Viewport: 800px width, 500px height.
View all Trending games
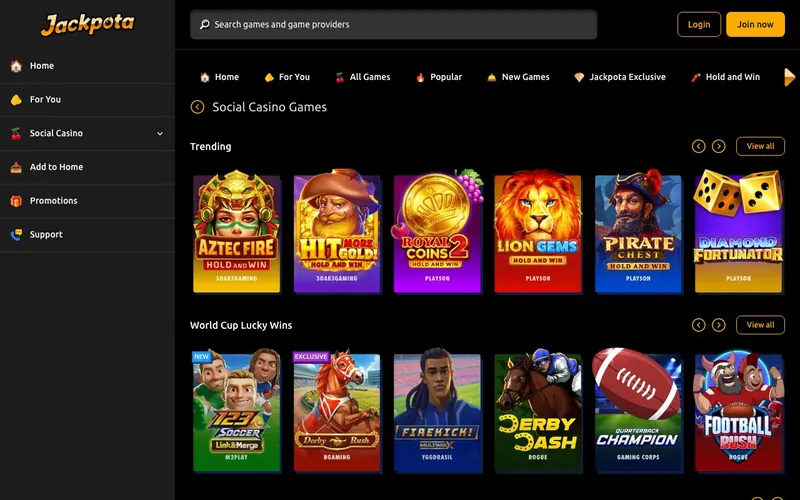click(760, 146)
